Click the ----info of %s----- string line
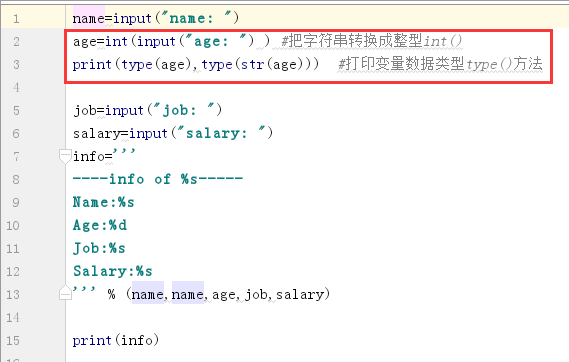 tap(158, 179)
